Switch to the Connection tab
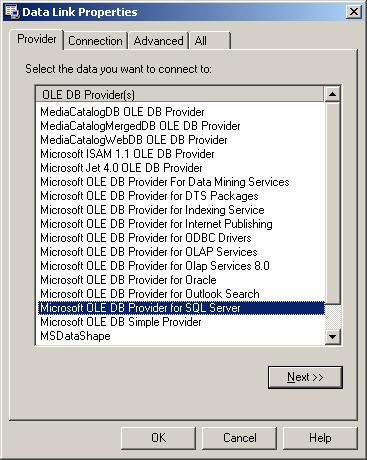 click(95, 41)
